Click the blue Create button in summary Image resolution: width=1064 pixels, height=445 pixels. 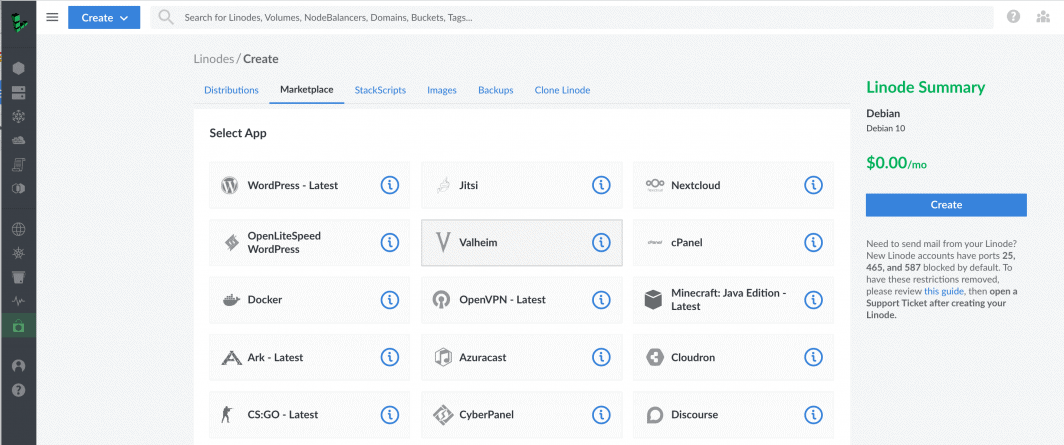pos(946,205)
